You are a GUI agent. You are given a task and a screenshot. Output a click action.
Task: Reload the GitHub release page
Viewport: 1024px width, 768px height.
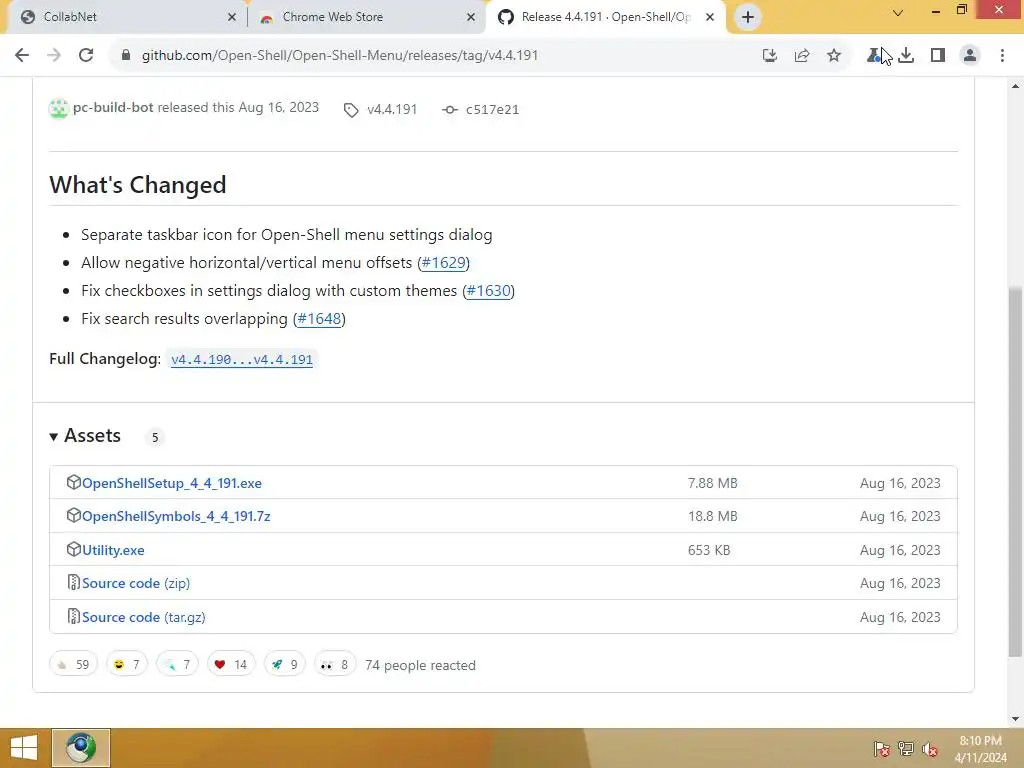tap(86, 56)
